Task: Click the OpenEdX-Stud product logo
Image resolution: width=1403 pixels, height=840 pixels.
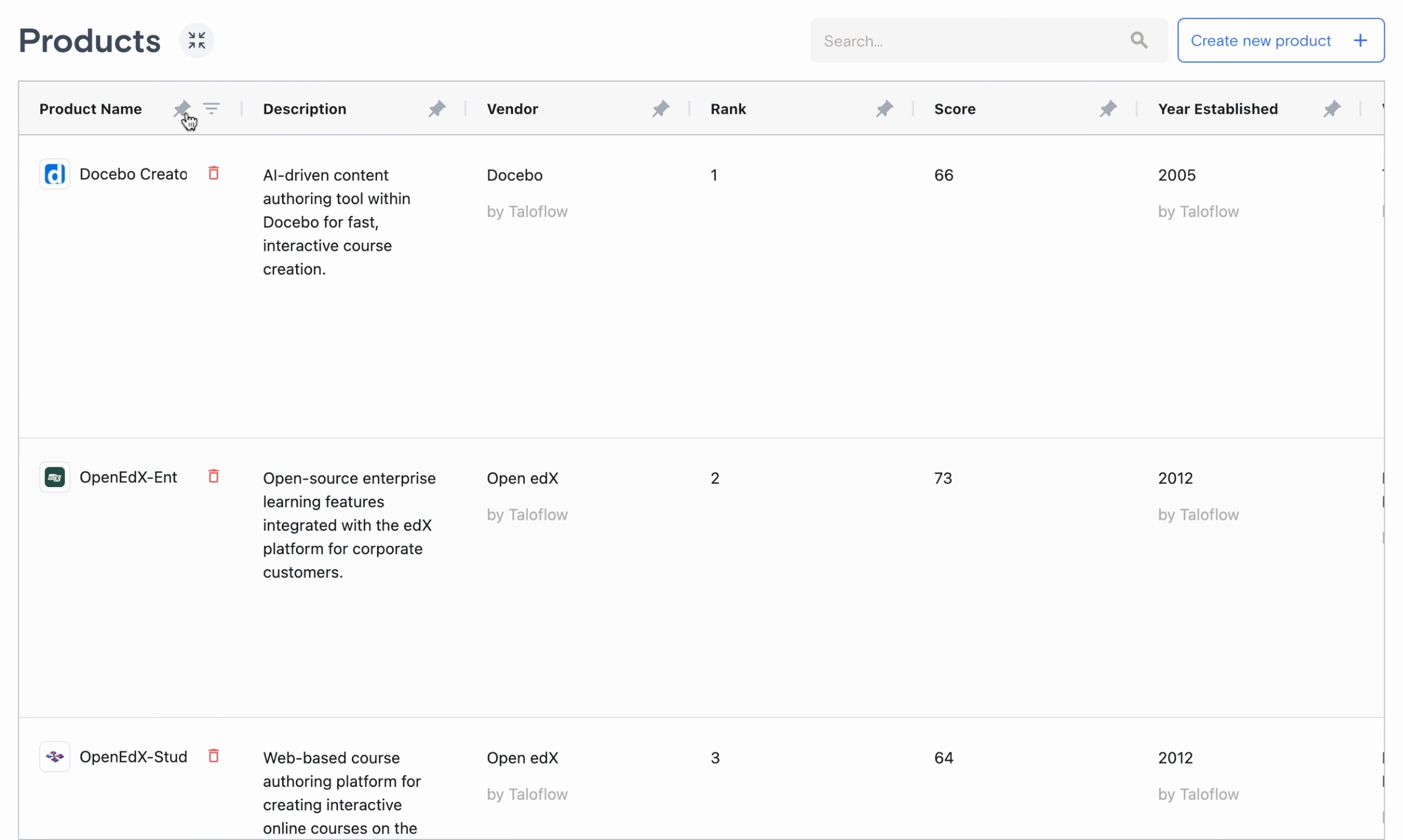Action: pos(55,757)
